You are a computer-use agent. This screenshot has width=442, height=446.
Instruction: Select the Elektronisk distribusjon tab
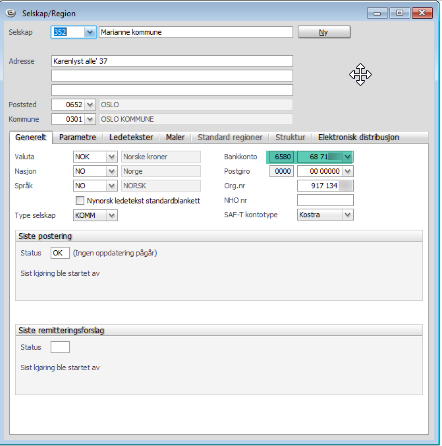pos(359,137)
